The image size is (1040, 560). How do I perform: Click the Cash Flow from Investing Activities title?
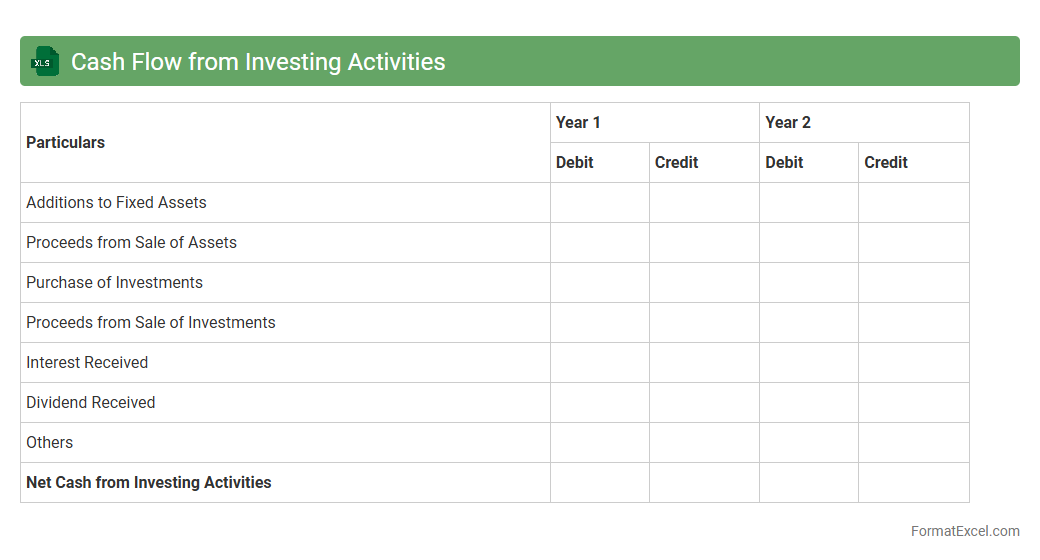pos(258,62)
